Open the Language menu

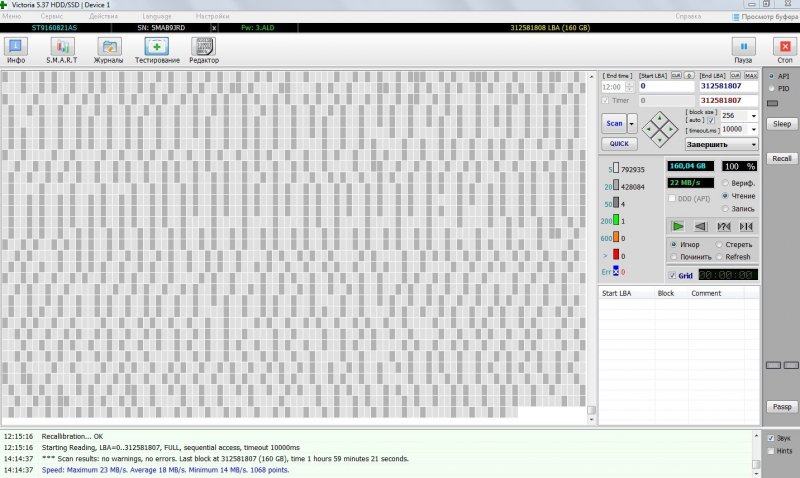point(157,17)
